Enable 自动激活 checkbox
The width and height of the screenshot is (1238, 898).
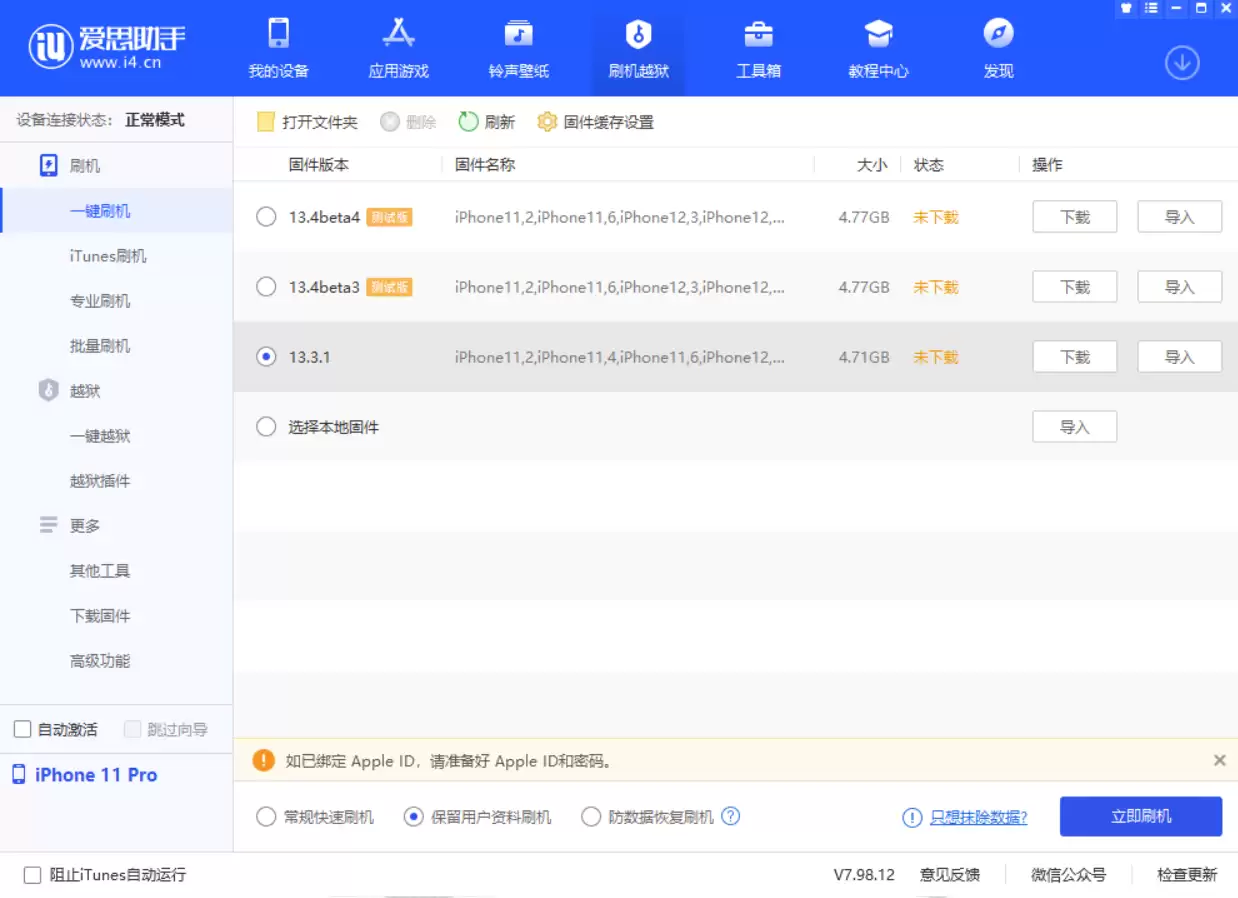click(22, 729)
